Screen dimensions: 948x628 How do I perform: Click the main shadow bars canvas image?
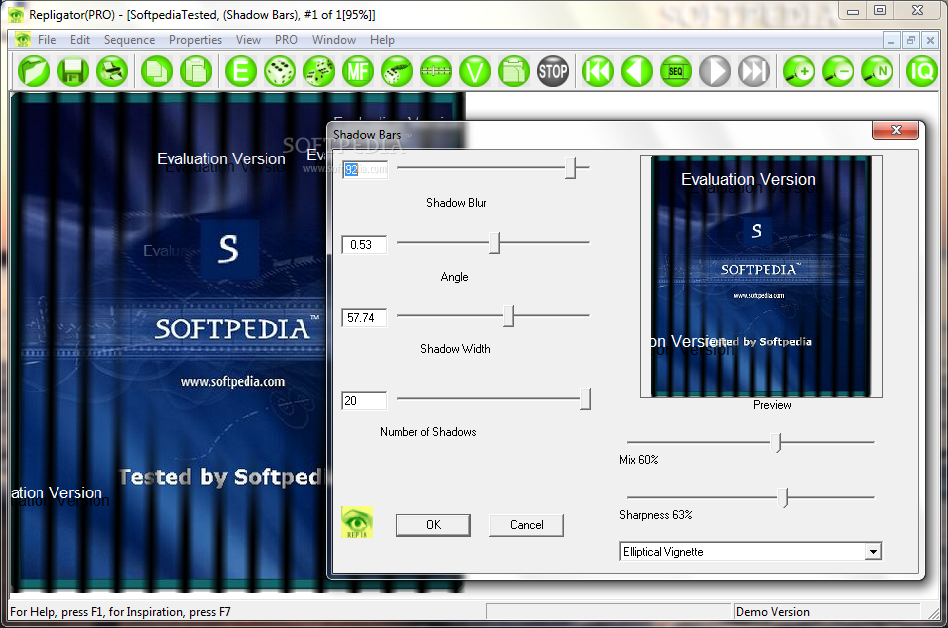(x=169, y=342)
